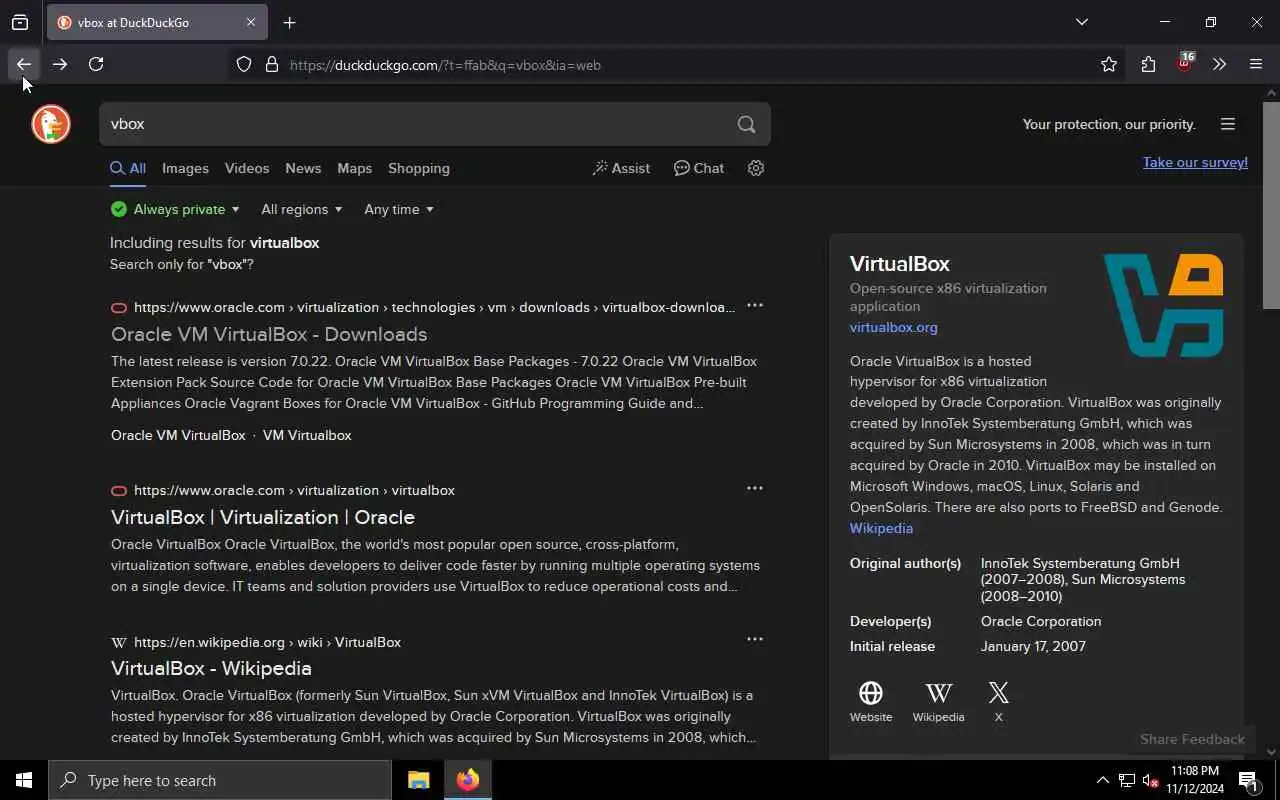Go forward with the forward arrow

point(60,64)
